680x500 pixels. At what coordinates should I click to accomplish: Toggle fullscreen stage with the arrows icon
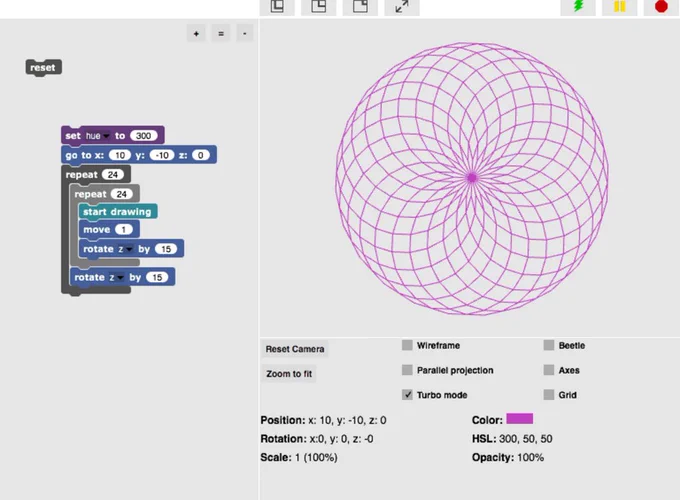point(402,7)
